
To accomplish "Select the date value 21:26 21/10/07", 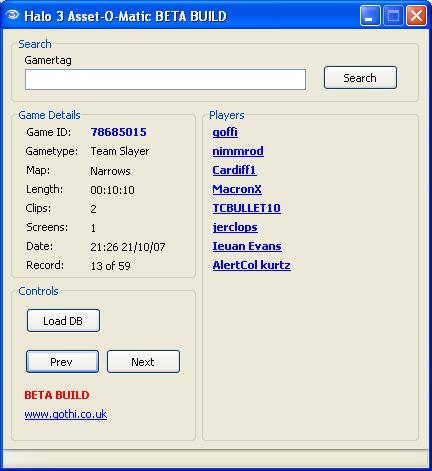I will pyautogui.click(x=128, y=247).
